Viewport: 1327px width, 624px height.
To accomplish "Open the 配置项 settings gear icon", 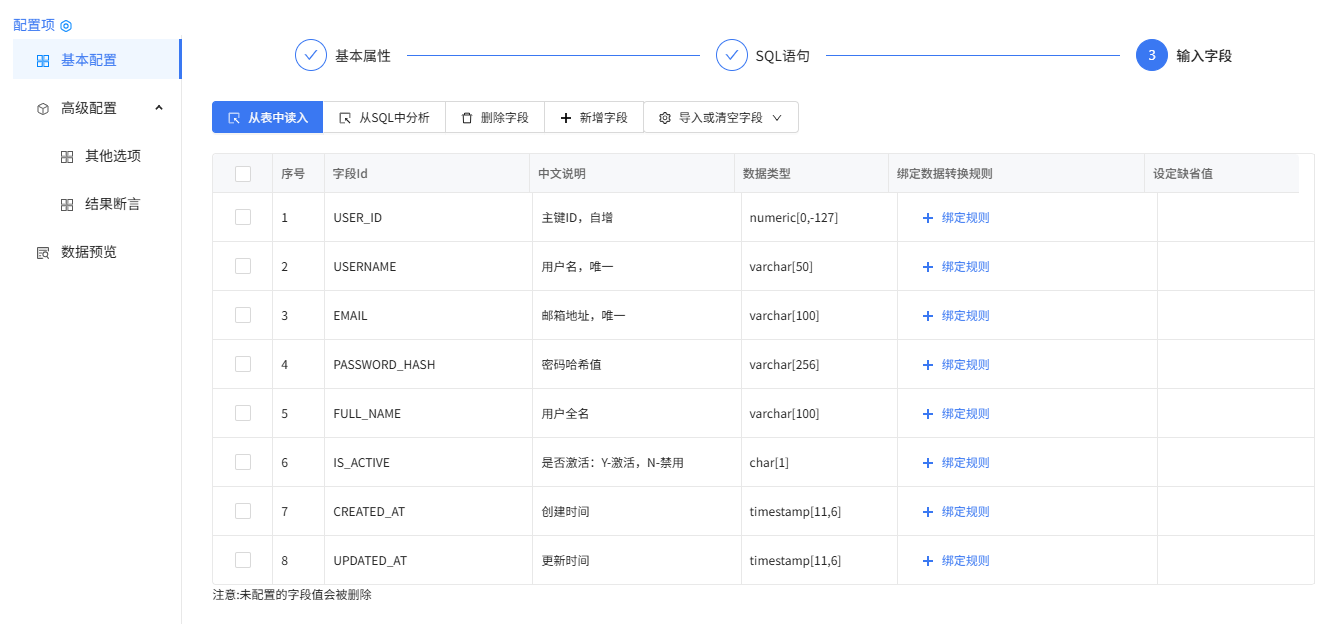I will (x=65, y=24).
